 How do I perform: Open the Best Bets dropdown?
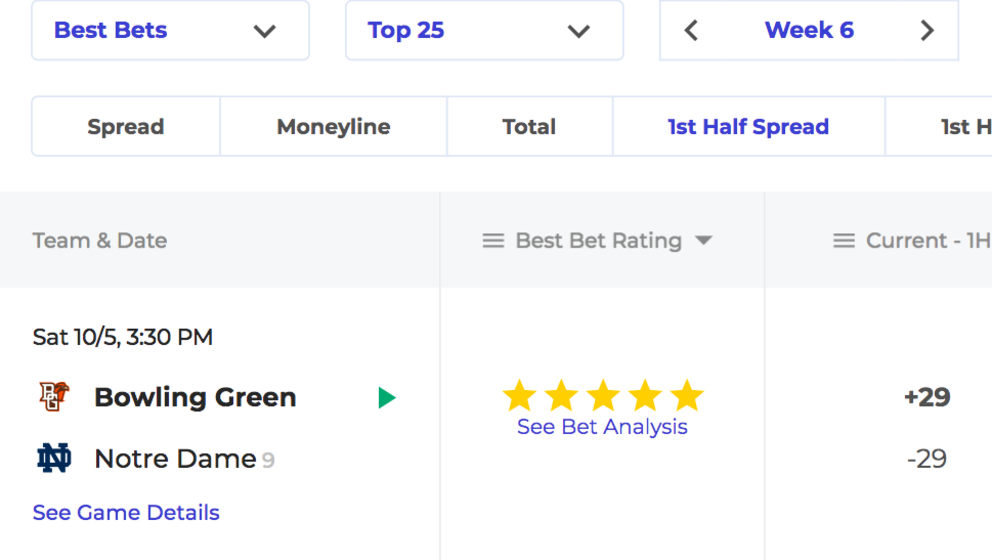tap(170, 30)
